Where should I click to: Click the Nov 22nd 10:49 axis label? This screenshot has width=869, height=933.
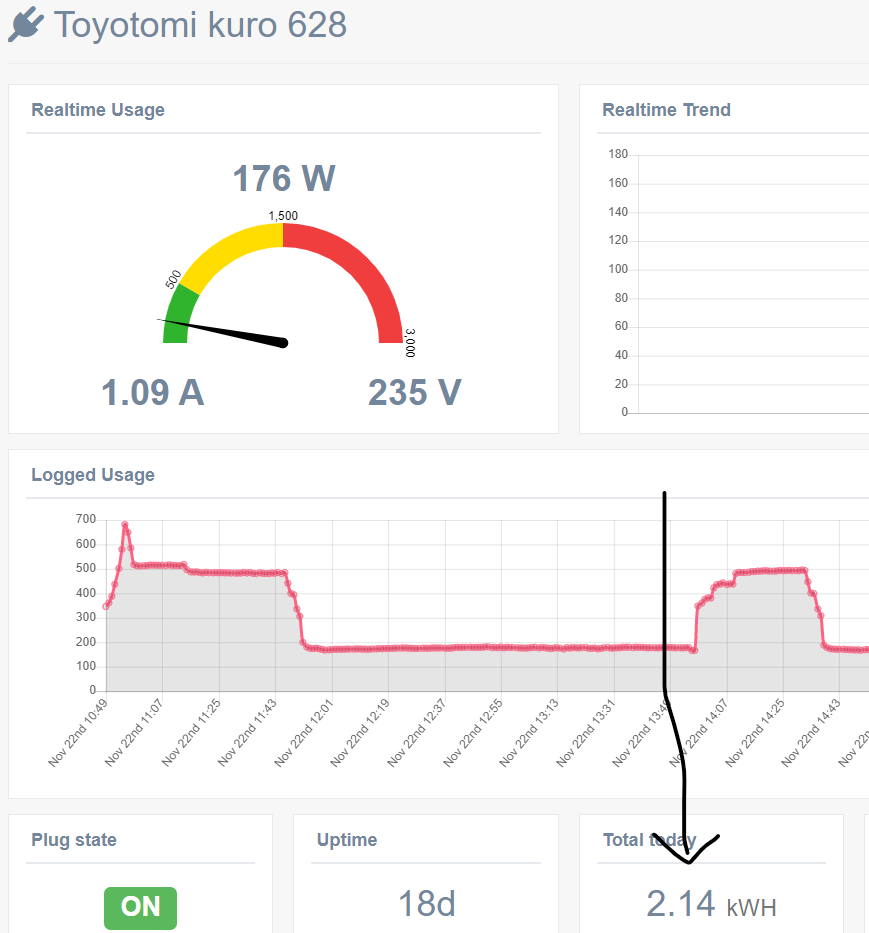78,733
